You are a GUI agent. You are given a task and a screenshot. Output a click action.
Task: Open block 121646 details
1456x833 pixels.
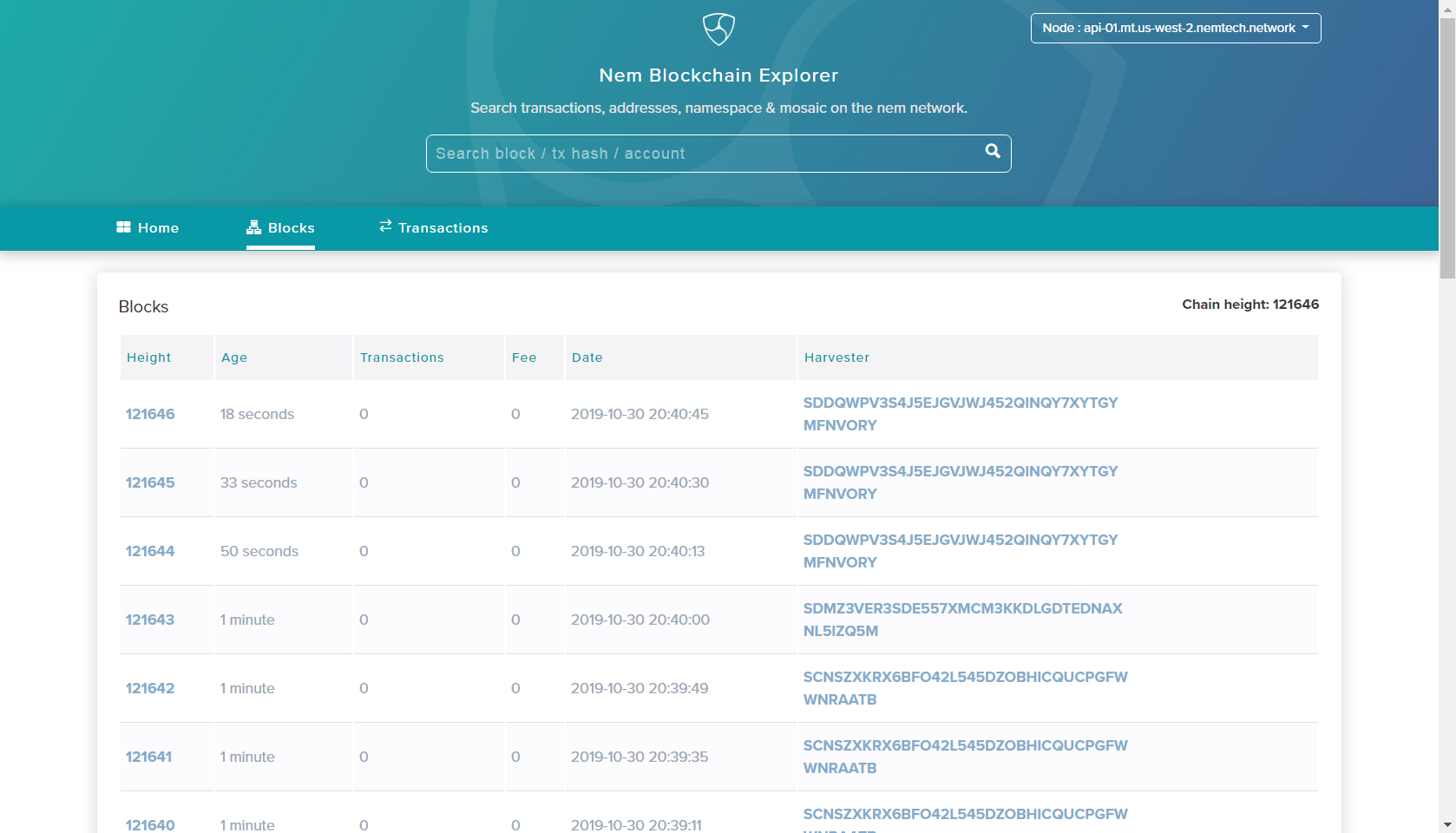[x=150, y=414]
